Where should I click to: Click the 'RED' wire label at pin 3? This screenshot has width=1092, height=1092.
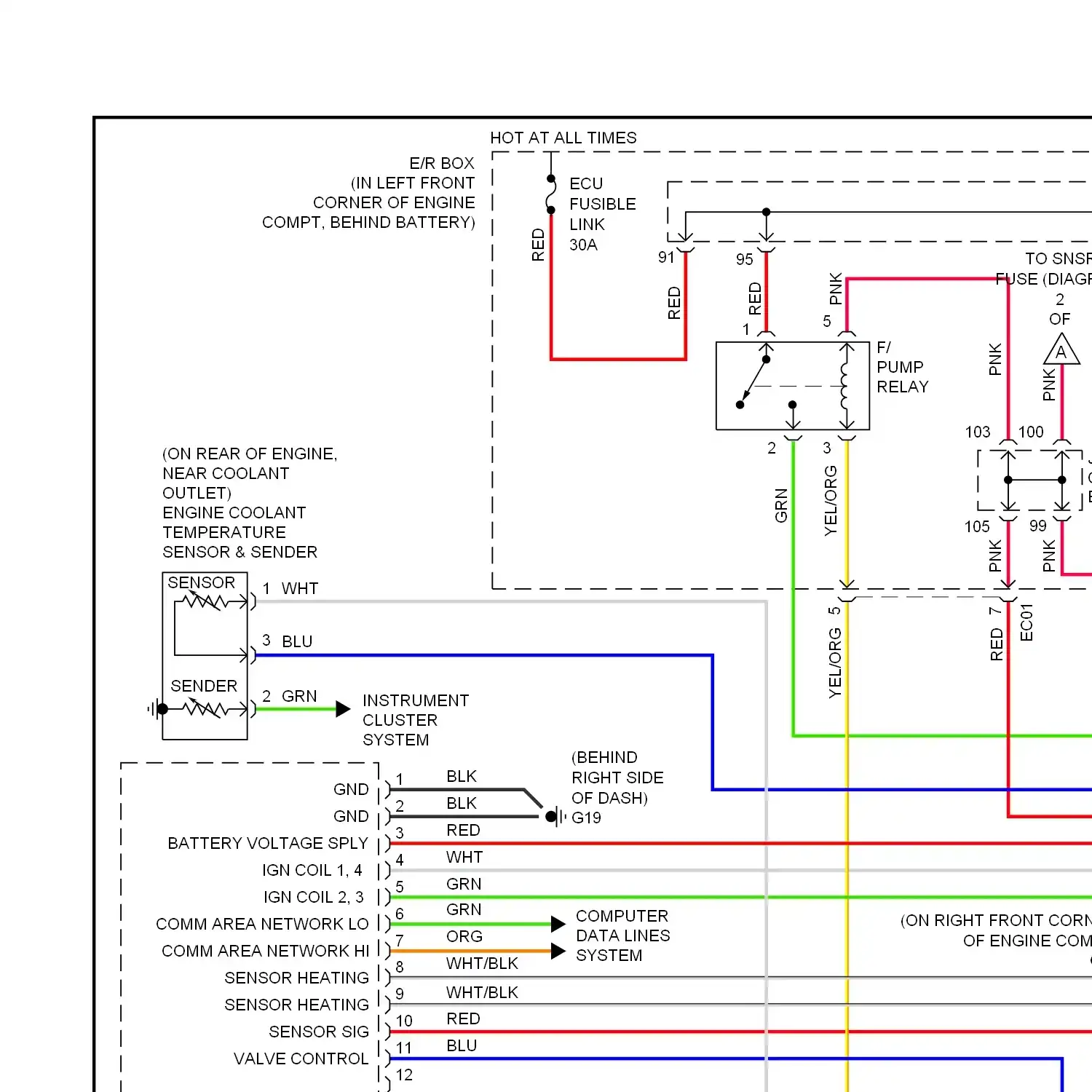click(x=463, y=830)
